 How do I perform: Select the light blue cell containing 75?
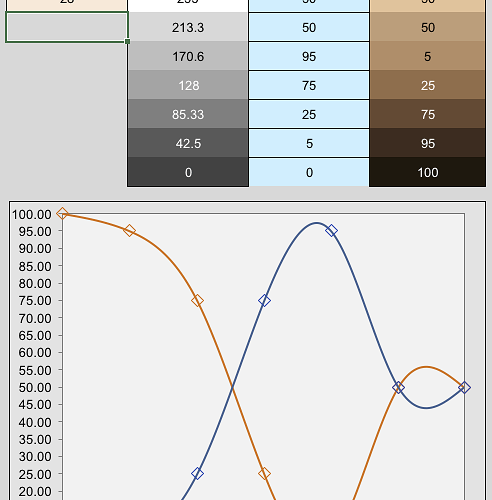[x=309, y=85]
